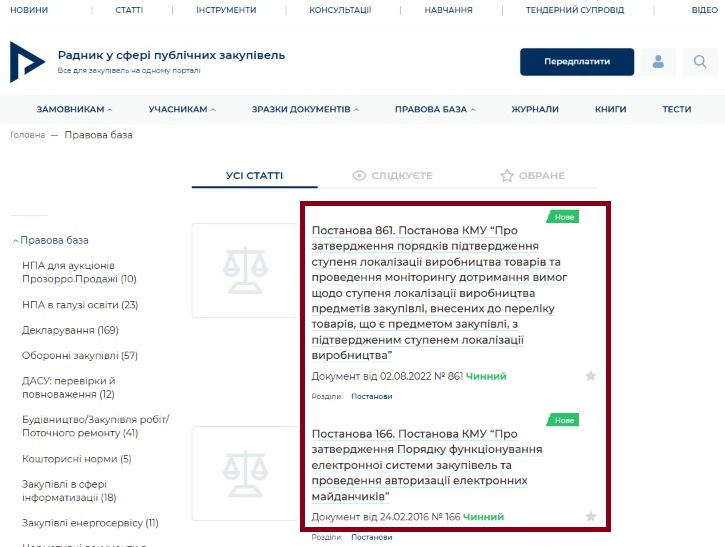The height and width of the screenshot is (547, 725).
Task: Open the user profile icon
Action: click(x=658, y=62)
